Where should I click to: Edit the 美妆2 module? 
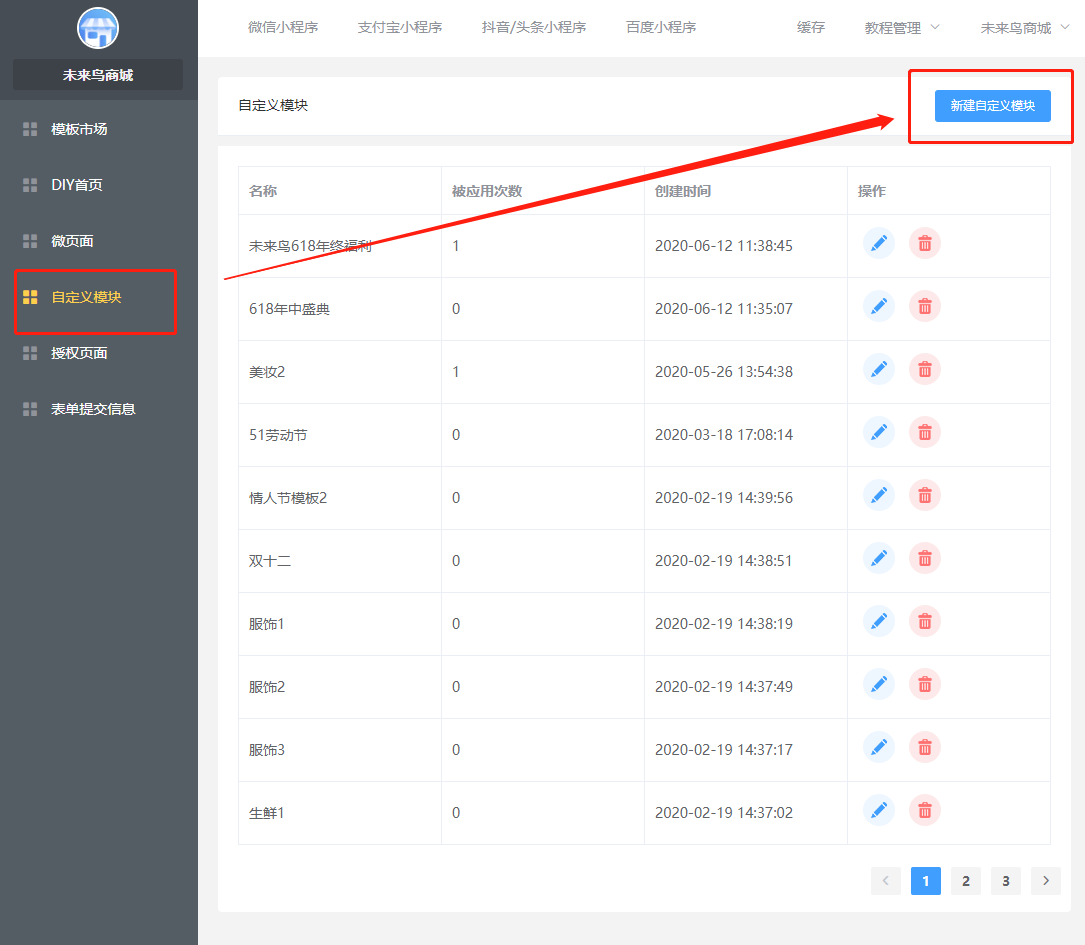879,370
